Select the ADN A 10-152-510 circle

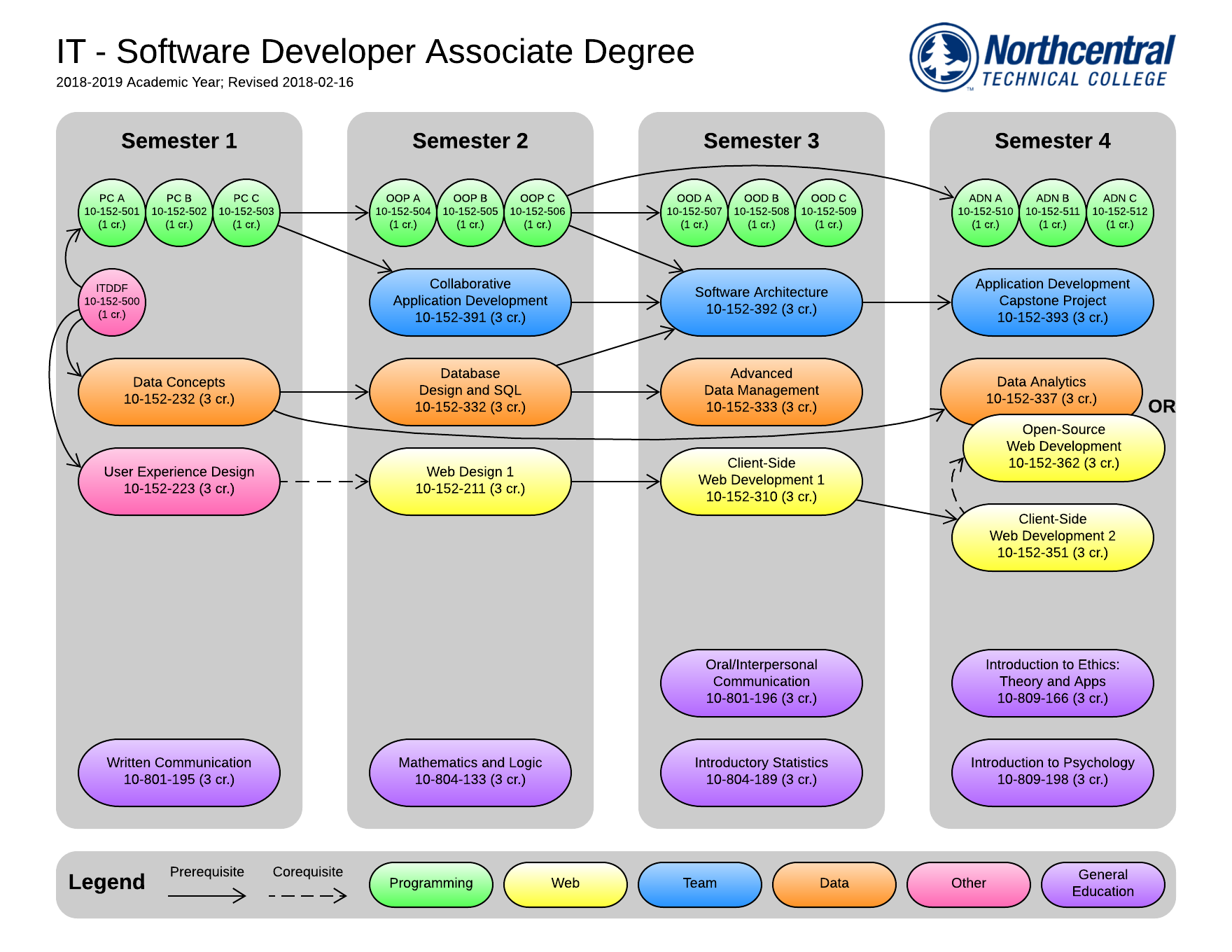click(985, 212)
